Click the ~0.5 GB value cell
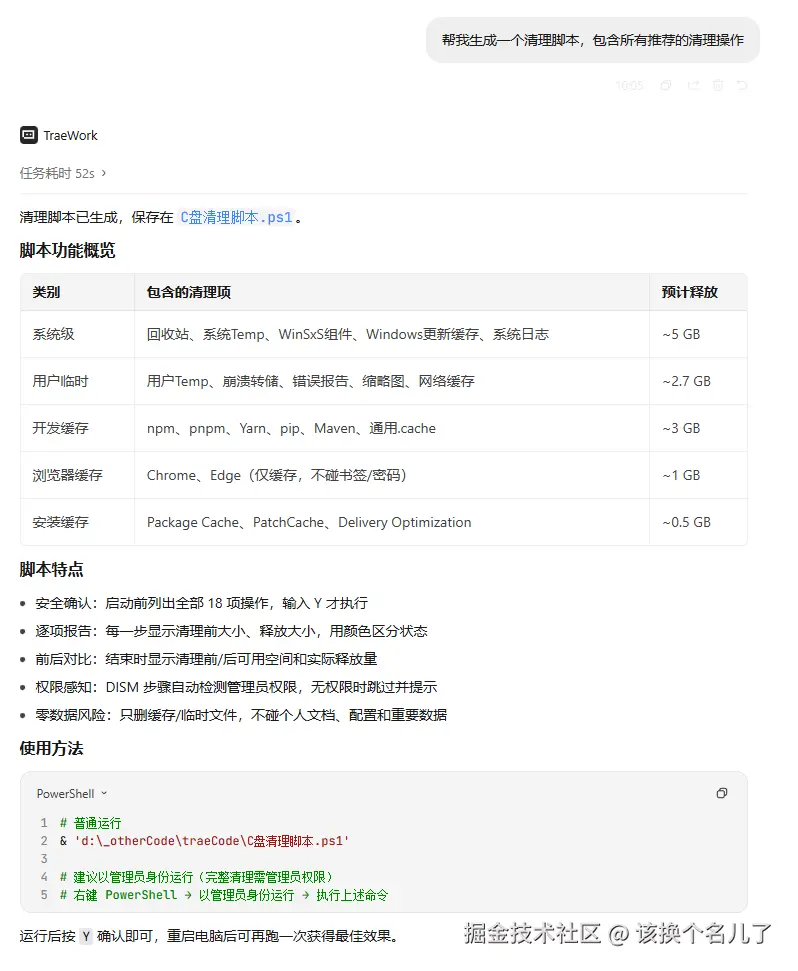 click(x=698, y=523)
